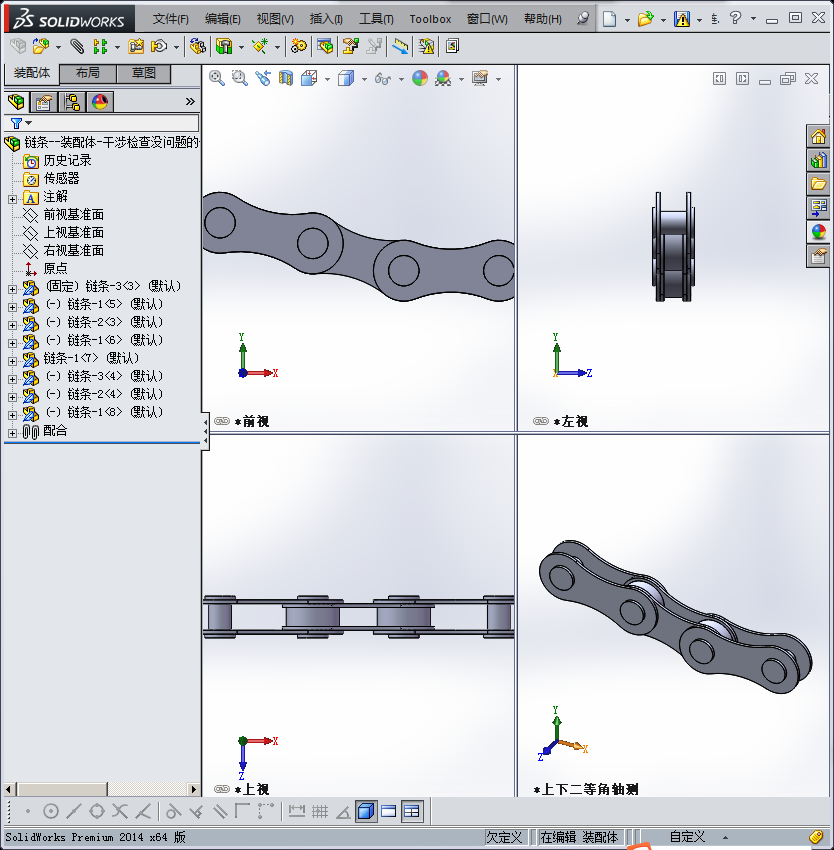The width and height of the screenshot is (834, 850).
Task: Click the Linear Component Pattern icon
Action: click(100, 47)
